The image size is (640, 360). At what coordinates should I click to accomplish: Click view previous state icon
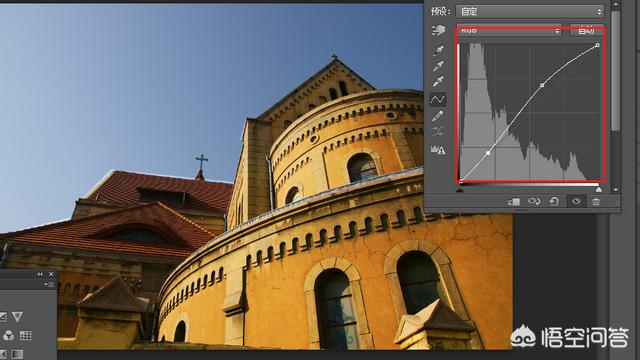[x=534, y=201]
